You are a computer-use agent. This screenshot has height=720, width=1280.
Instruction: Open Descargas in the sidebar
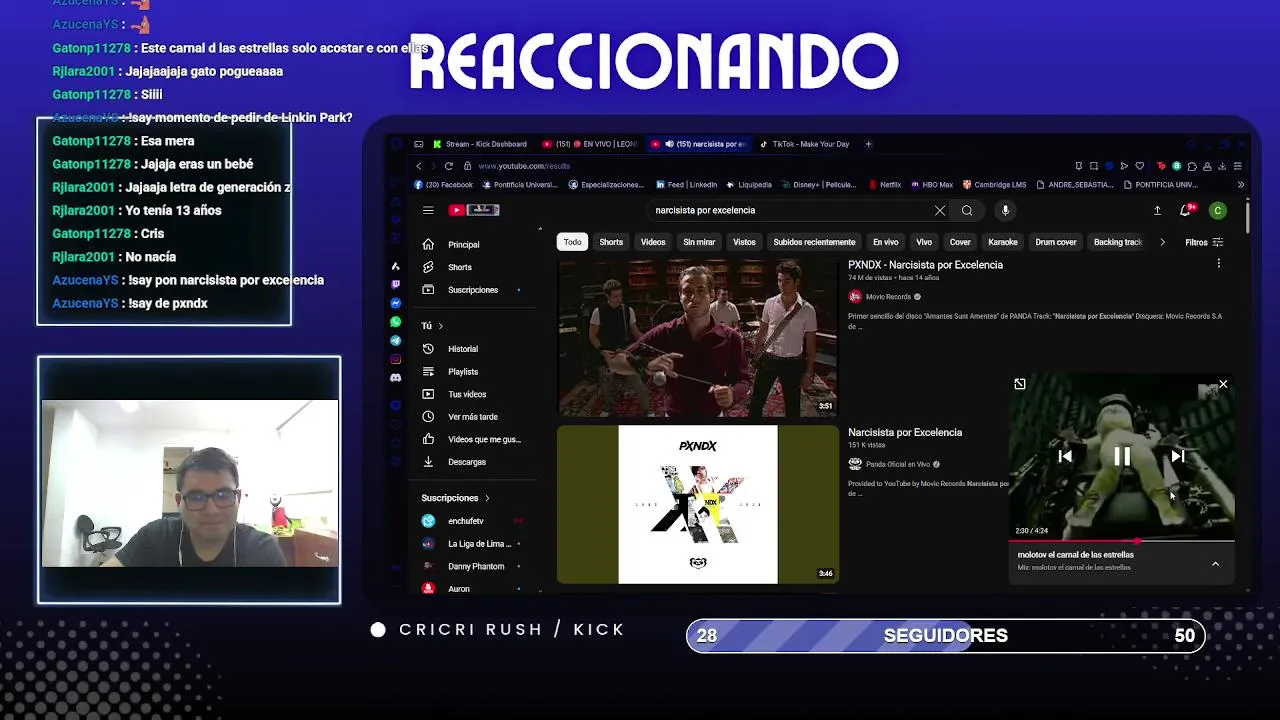point(467,462)
